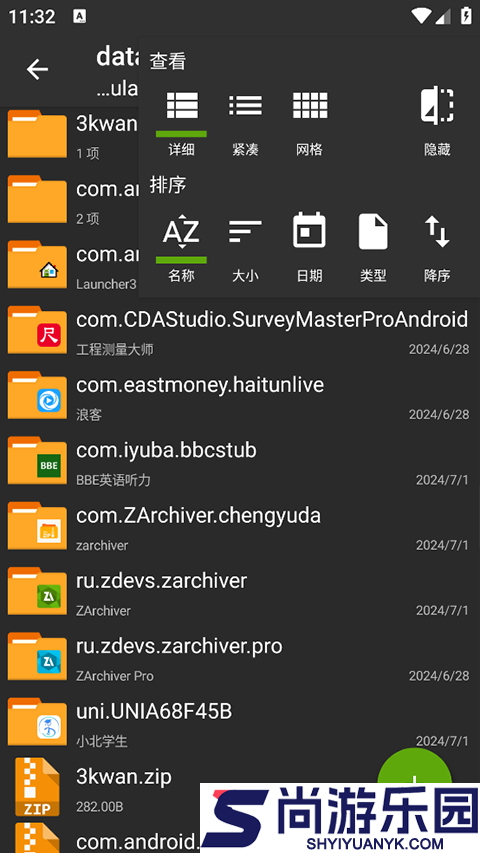Click the uni.UNIA68F45B folder name
Viewport: 480px width, 853px height.
click(154, 711)
